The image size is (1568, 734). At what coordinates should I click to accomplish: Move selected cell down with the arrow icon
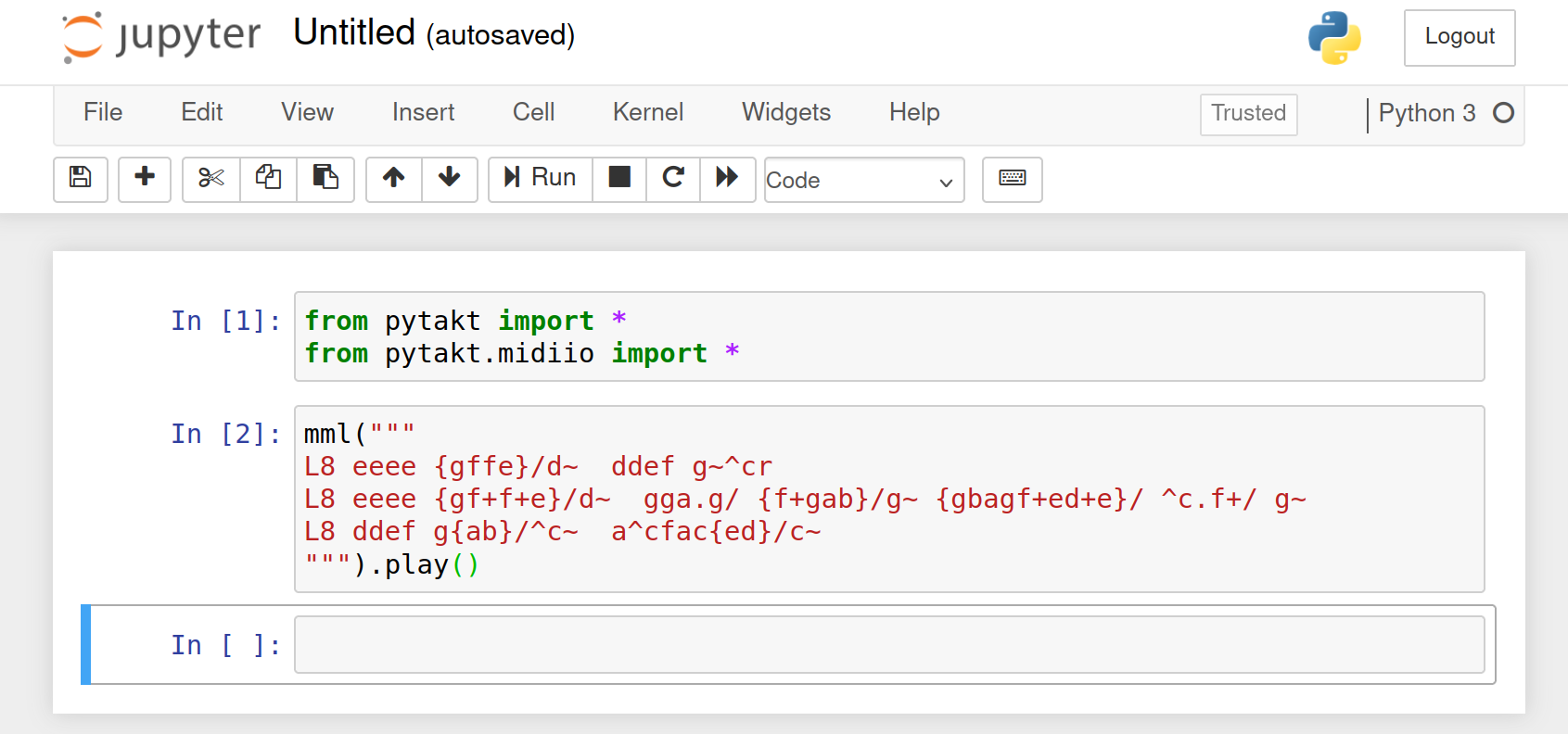pos(450,178)
